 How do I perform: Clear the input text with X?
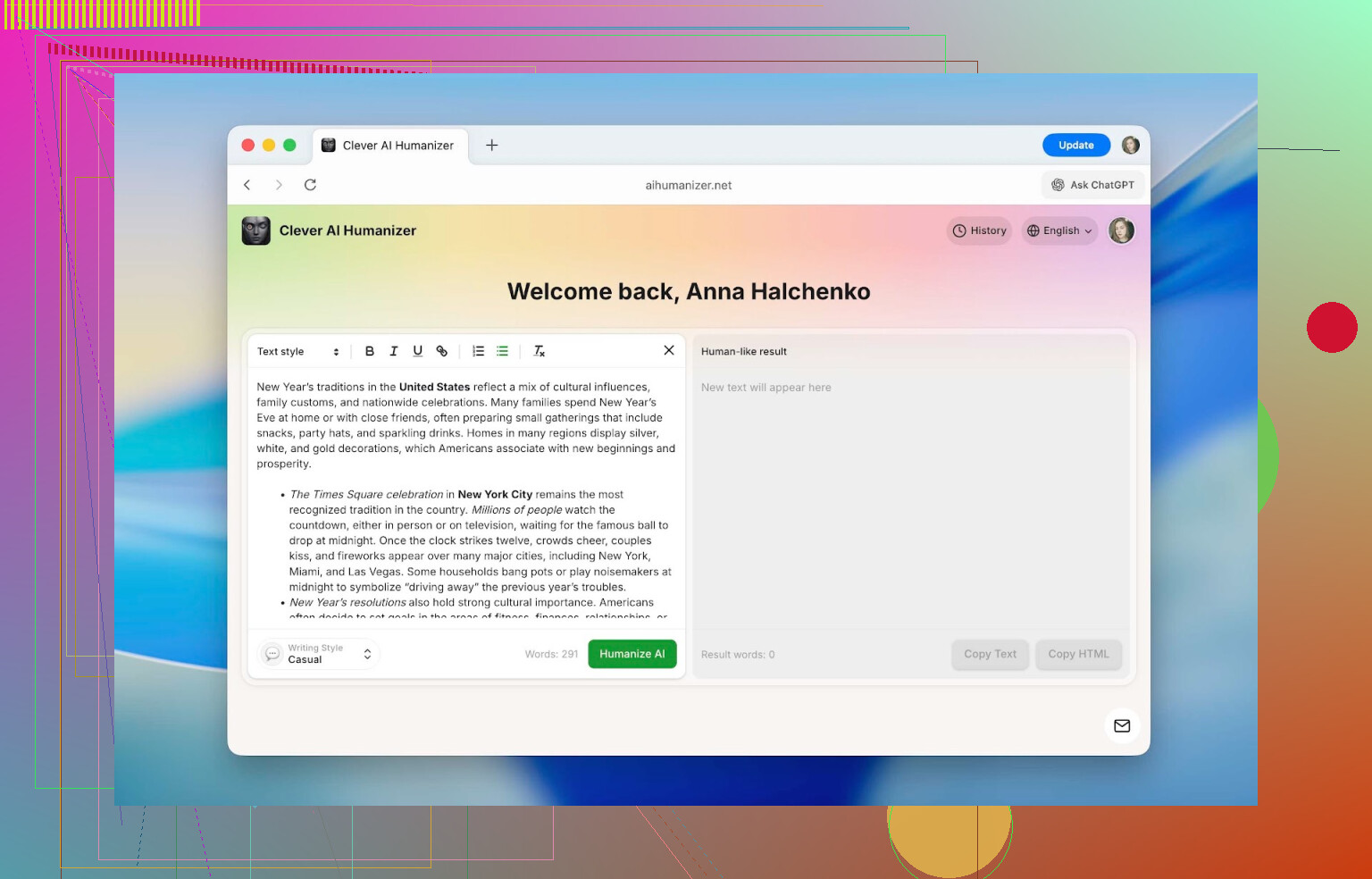(x=668, y=350)
